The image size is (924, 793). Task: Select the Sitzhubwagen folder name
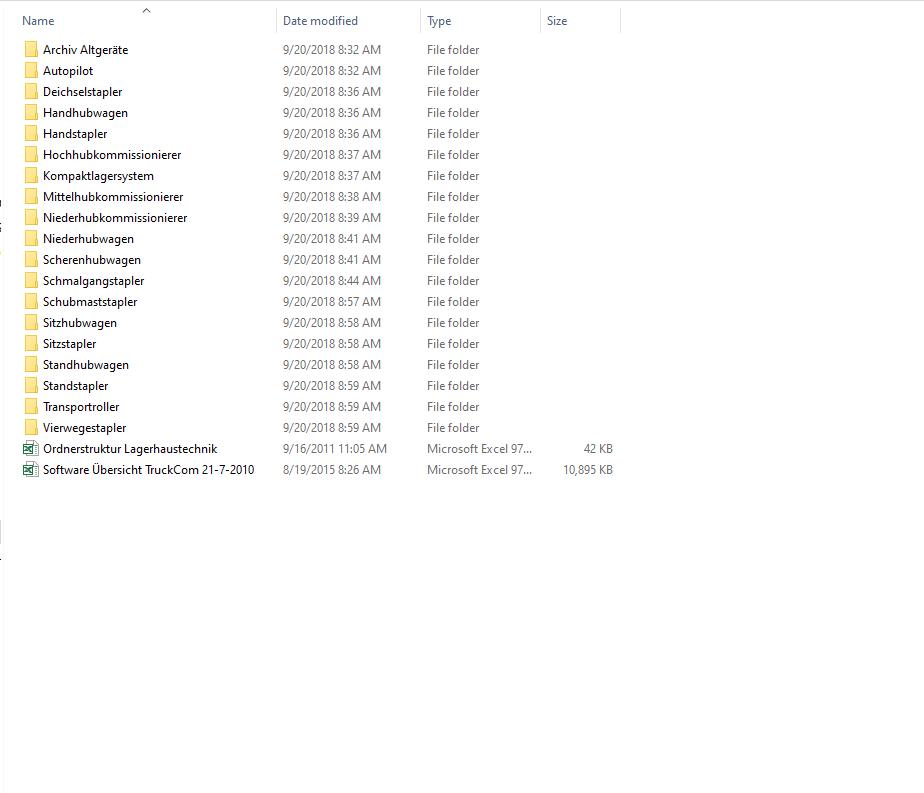click(x=80, y=323)
